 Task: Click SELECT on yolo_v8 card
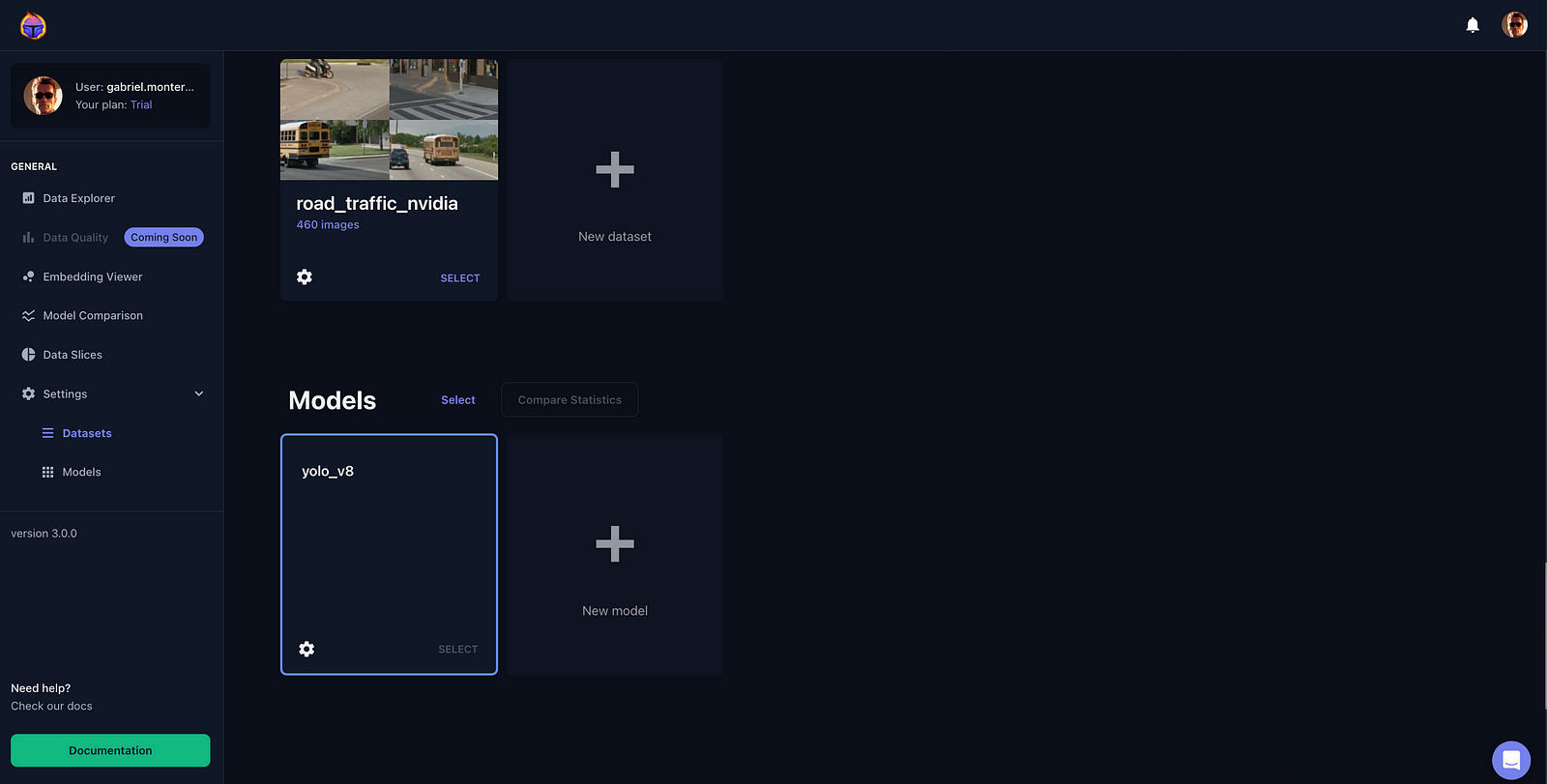[x=458, y=650]
